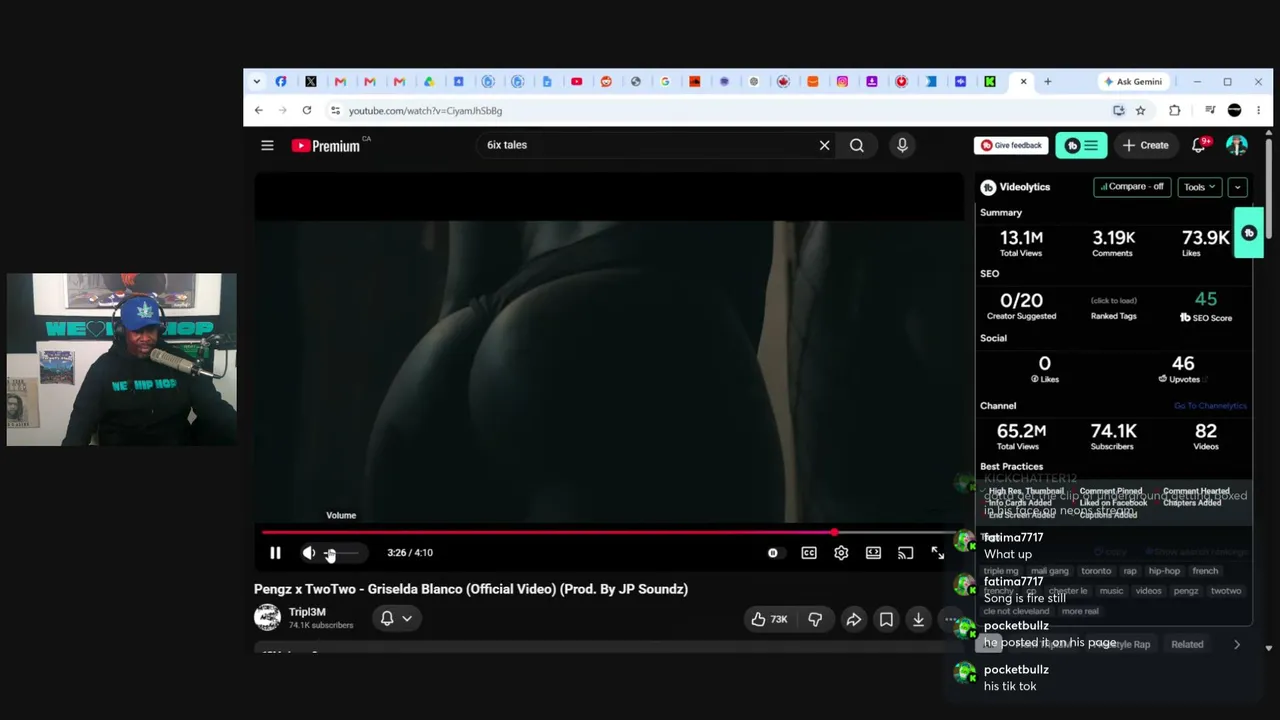Seek using the red video progress bar
This screenshot has height=720, width=1280.
(608, 532)
